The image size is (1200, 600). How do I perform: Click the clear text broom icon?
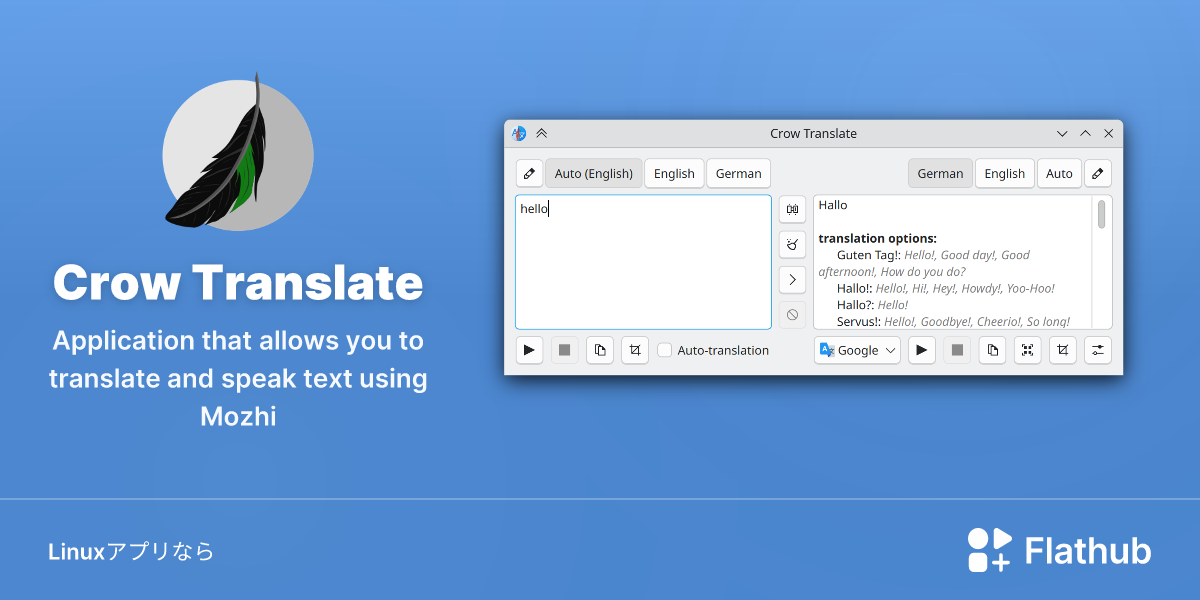pyautogui.click(x=792, y=244)
